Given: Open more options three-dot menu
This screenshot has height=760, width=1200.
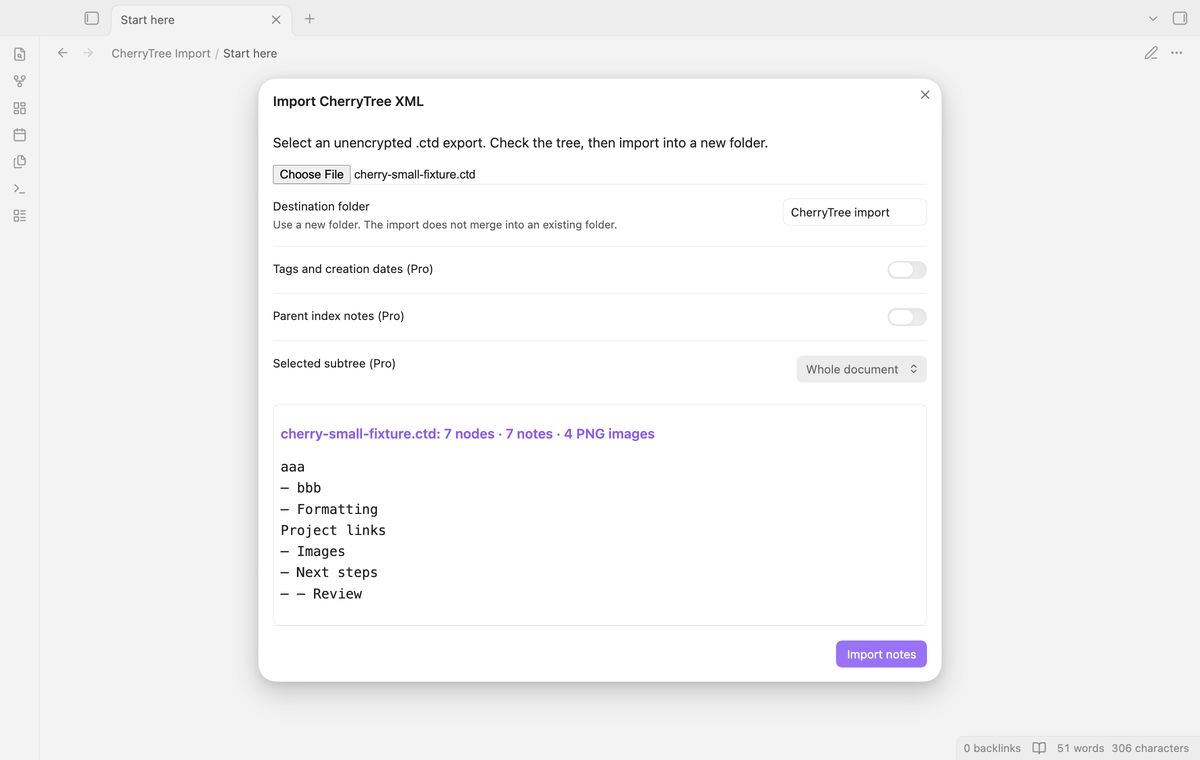Looking at the screenshot, I should (1176, 53).
